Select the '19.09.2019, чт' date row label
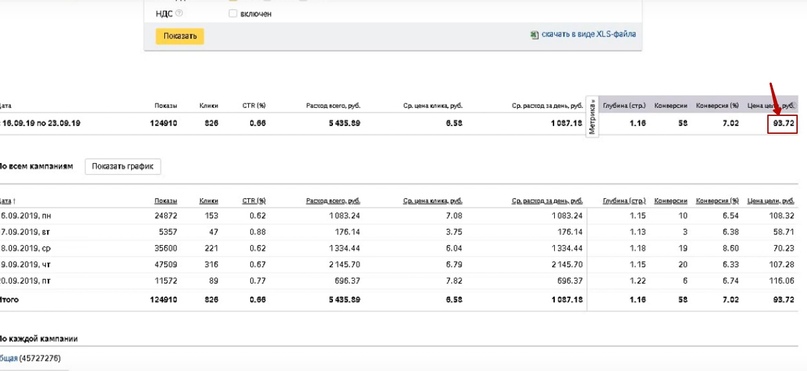 point(25,265)
